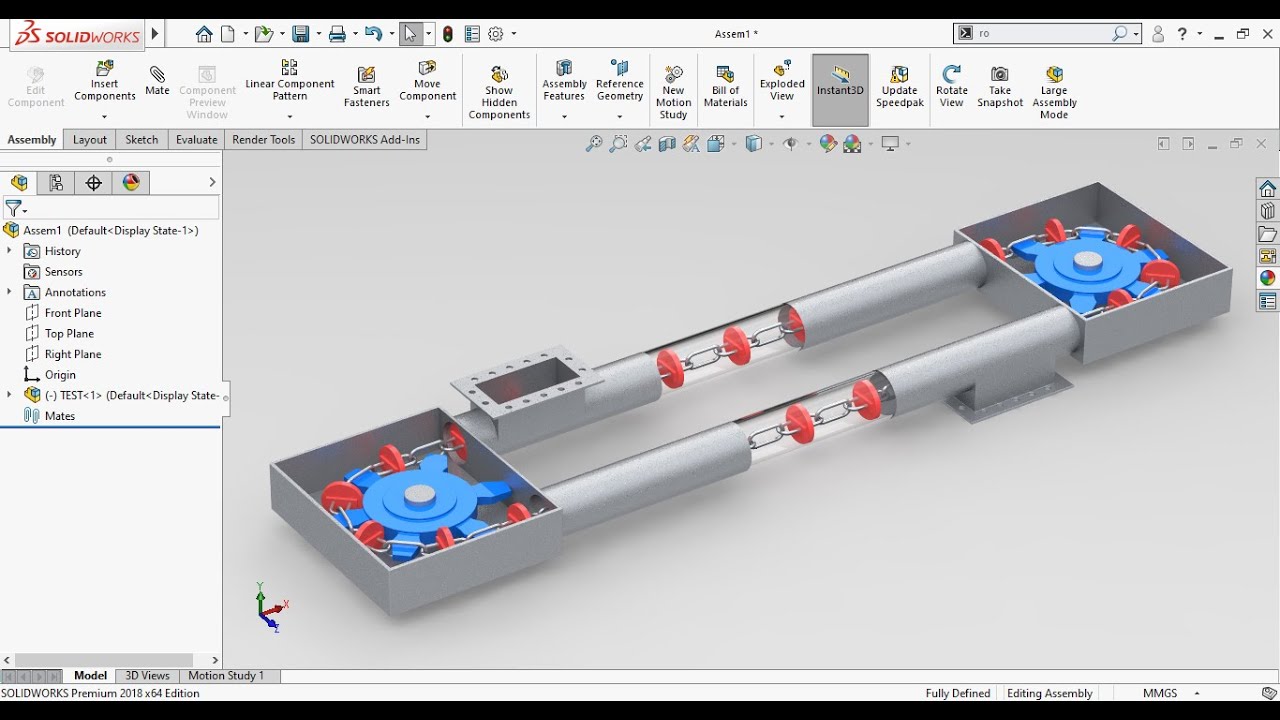Click the Zoom to Area icon

618,144
